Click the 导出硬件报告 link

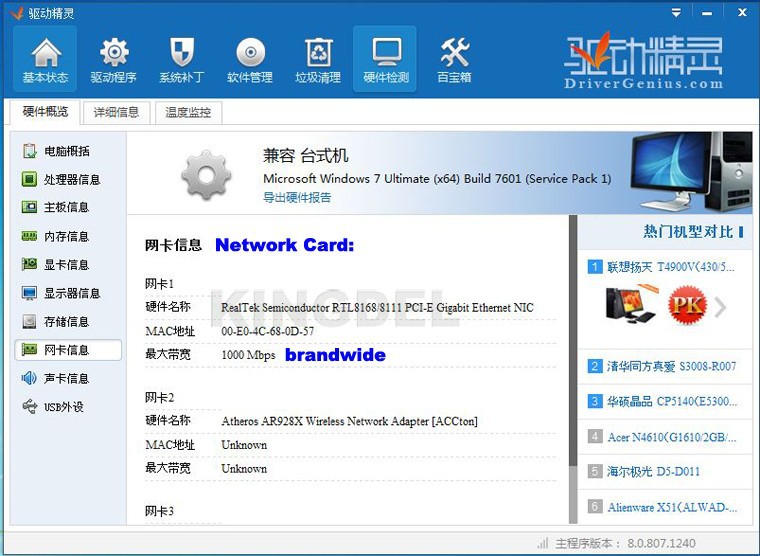297,197
